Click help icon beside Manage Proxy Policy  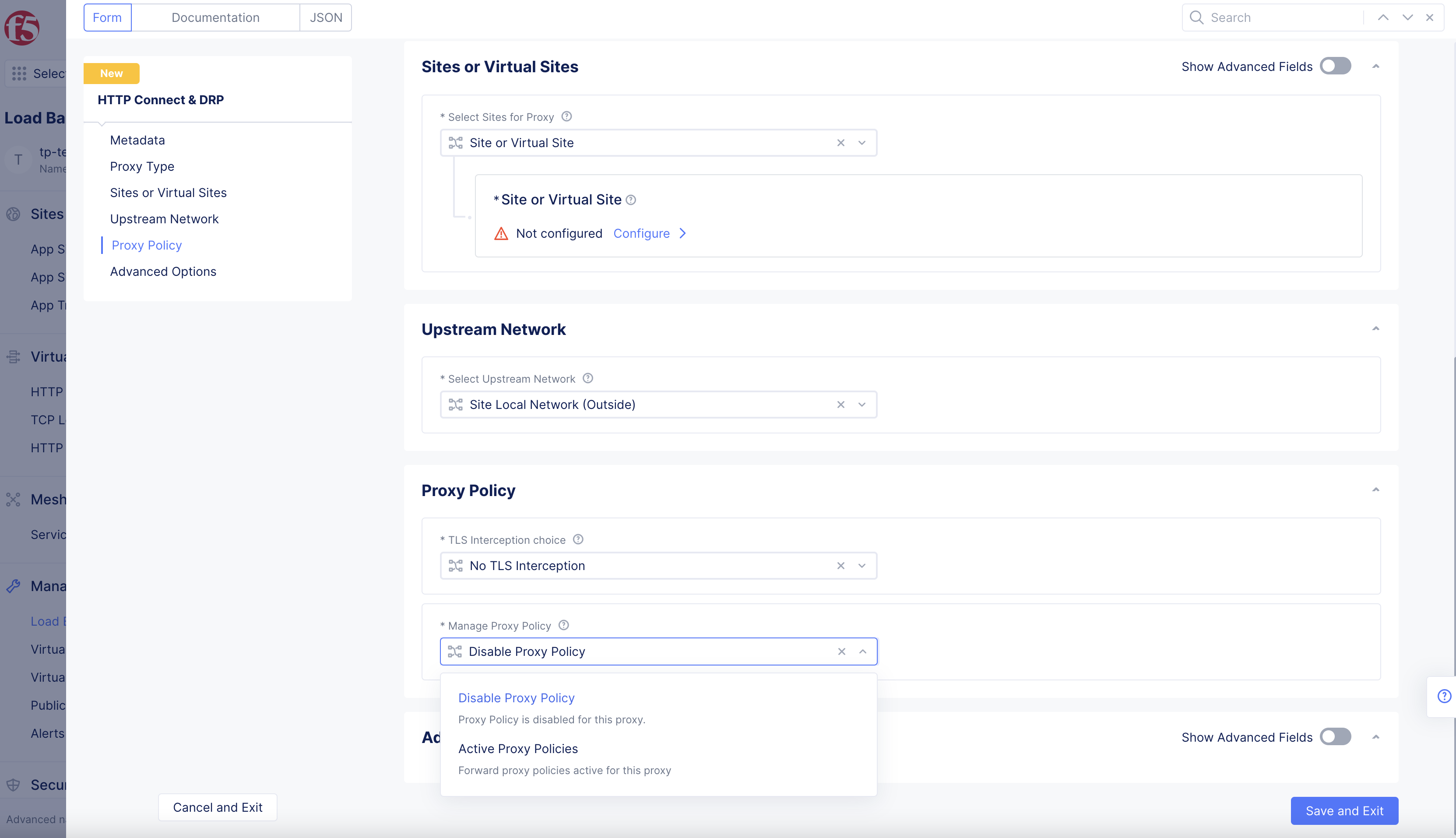tap(564, 625)
